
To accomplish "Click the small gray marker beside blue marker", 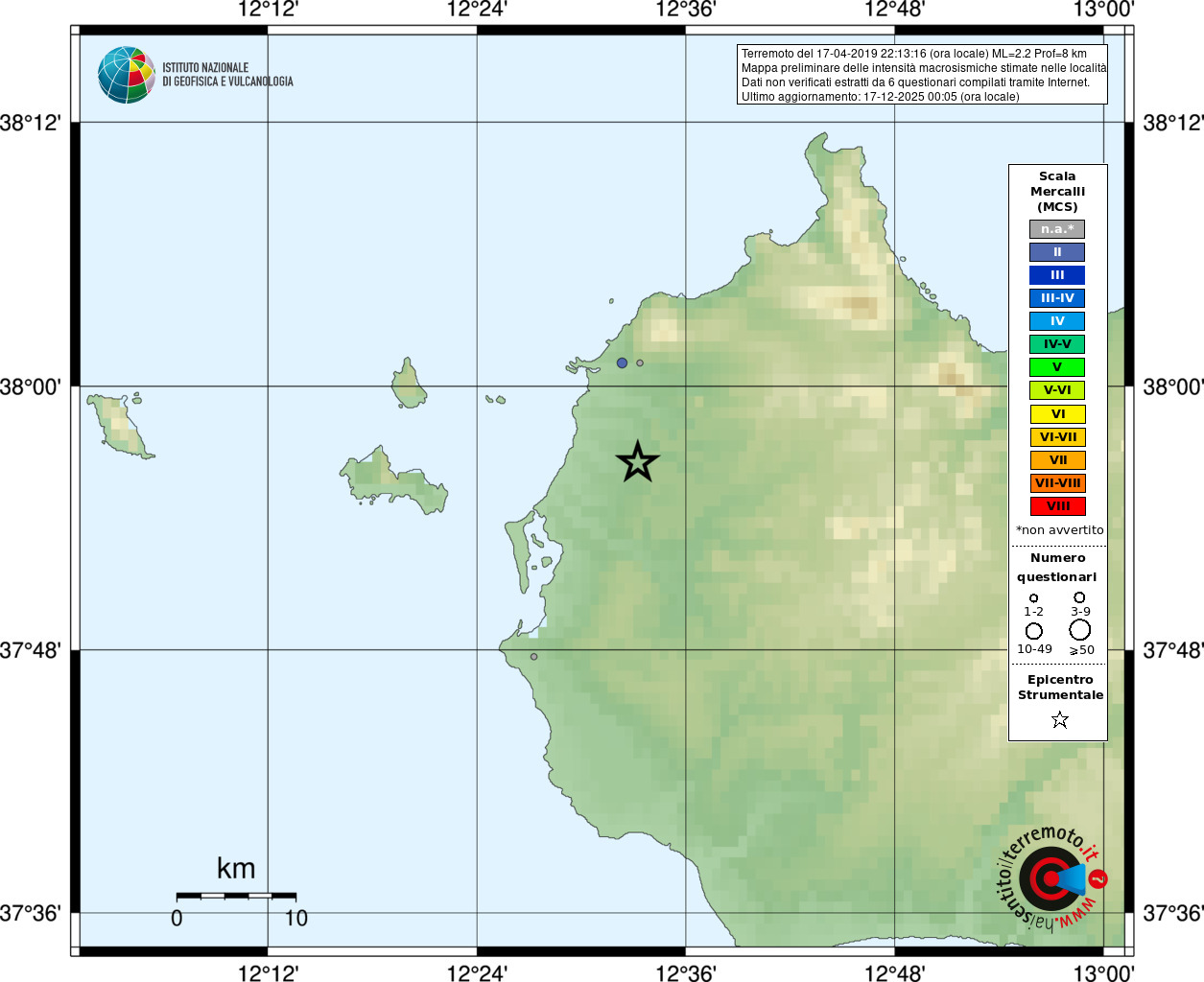I will click(x=640, y=362).
